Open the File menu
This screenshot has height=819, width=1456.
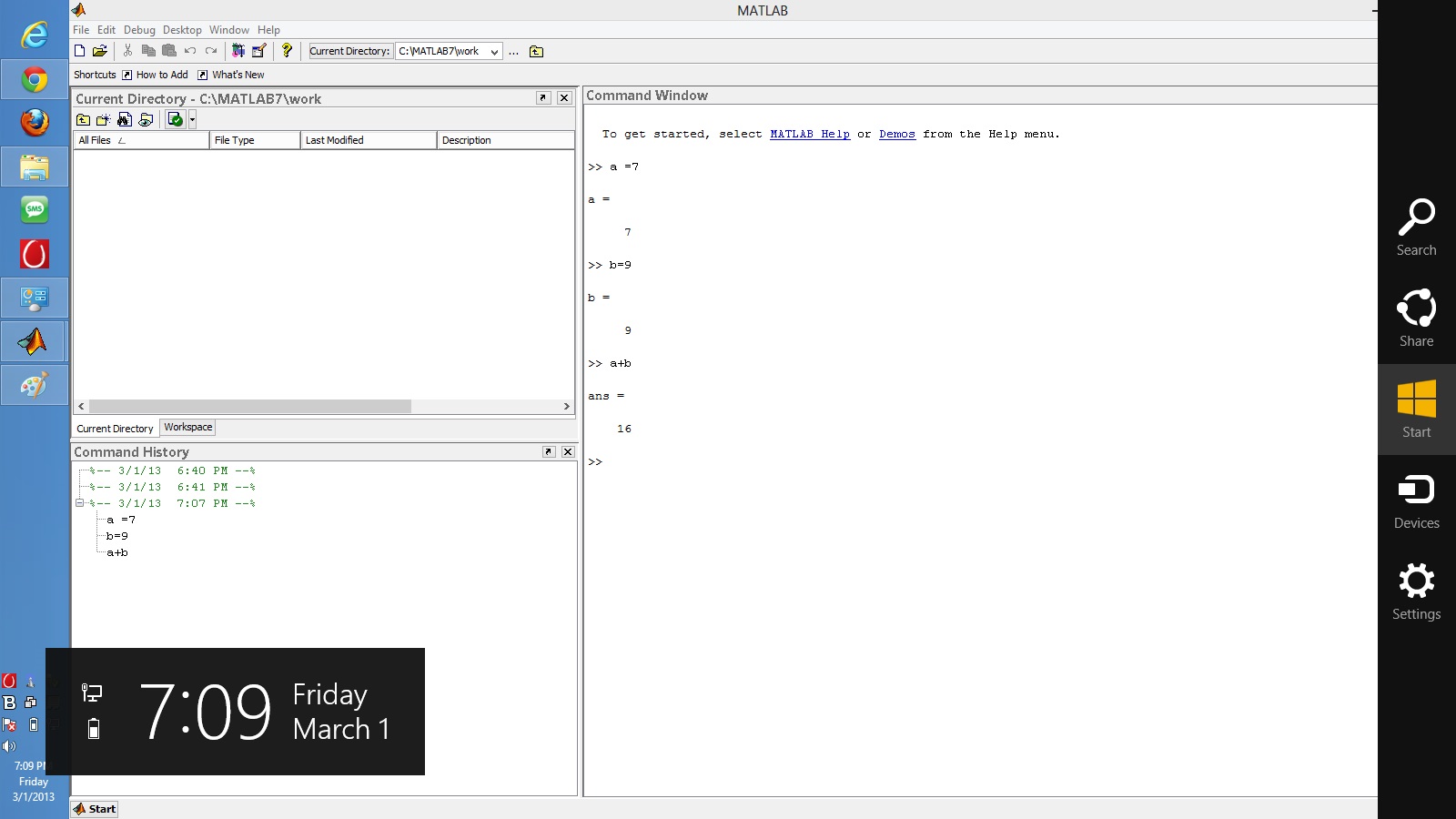click(x=81, y=30)
